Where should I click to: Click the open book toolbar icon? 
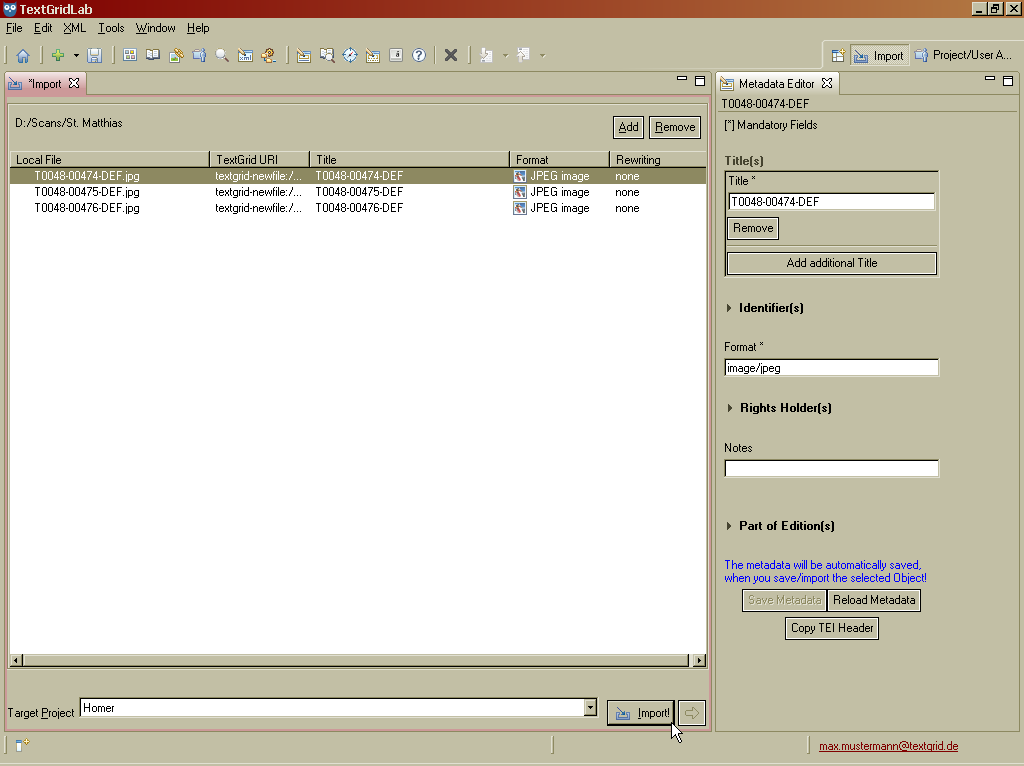pyautogui.click(x=153, y=56)
